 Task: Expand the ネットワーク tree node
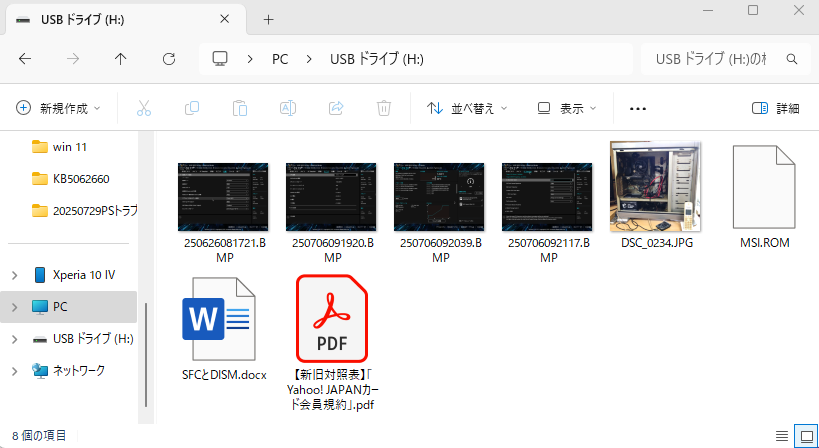pos(15,371)
